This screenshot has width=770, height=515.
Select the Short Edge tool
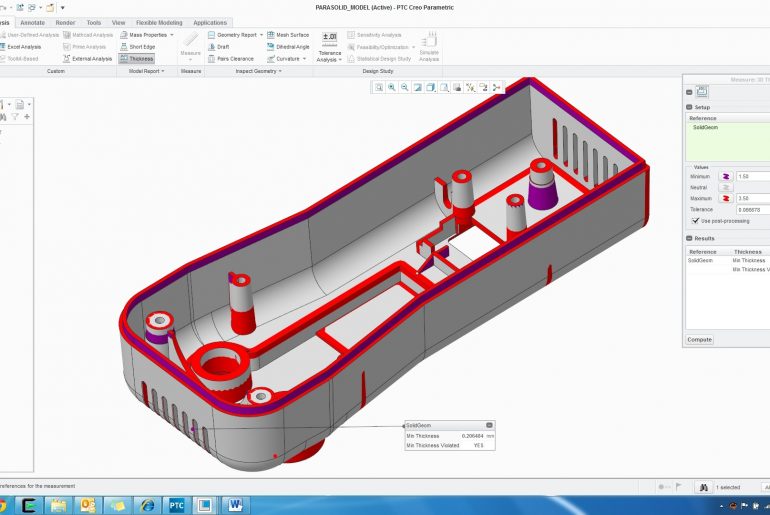tap(138, 46)
